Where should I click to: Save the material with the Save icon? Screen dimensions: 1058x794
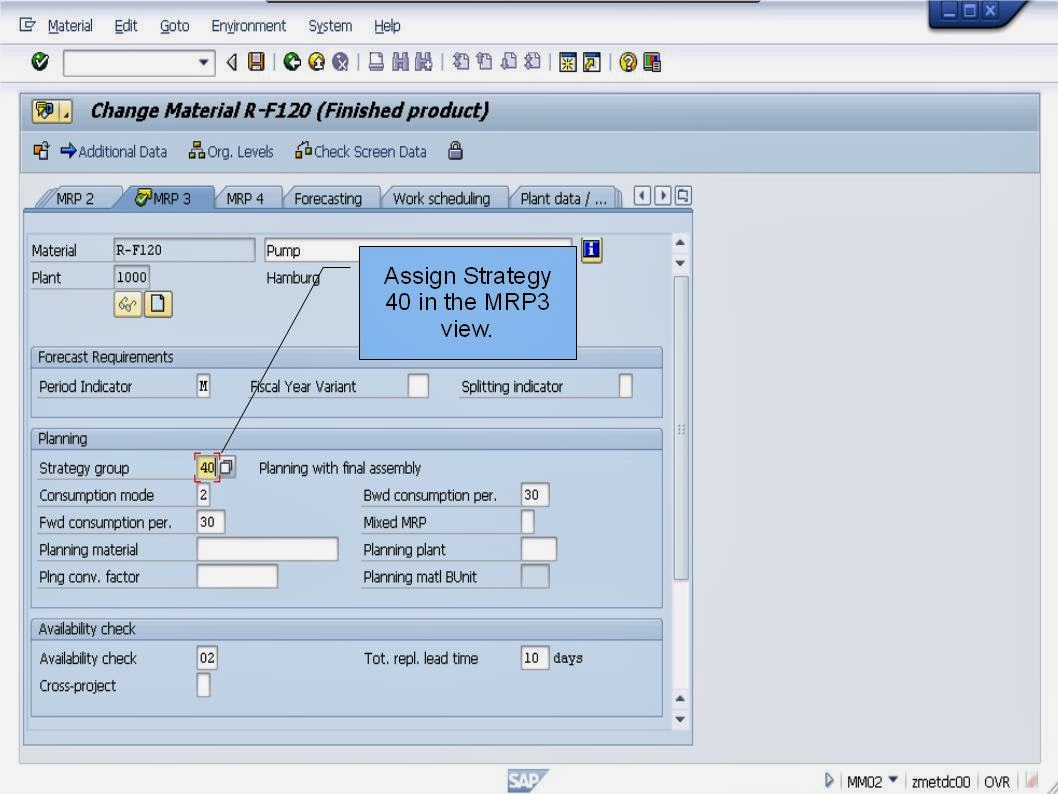[x=256, y=62]
